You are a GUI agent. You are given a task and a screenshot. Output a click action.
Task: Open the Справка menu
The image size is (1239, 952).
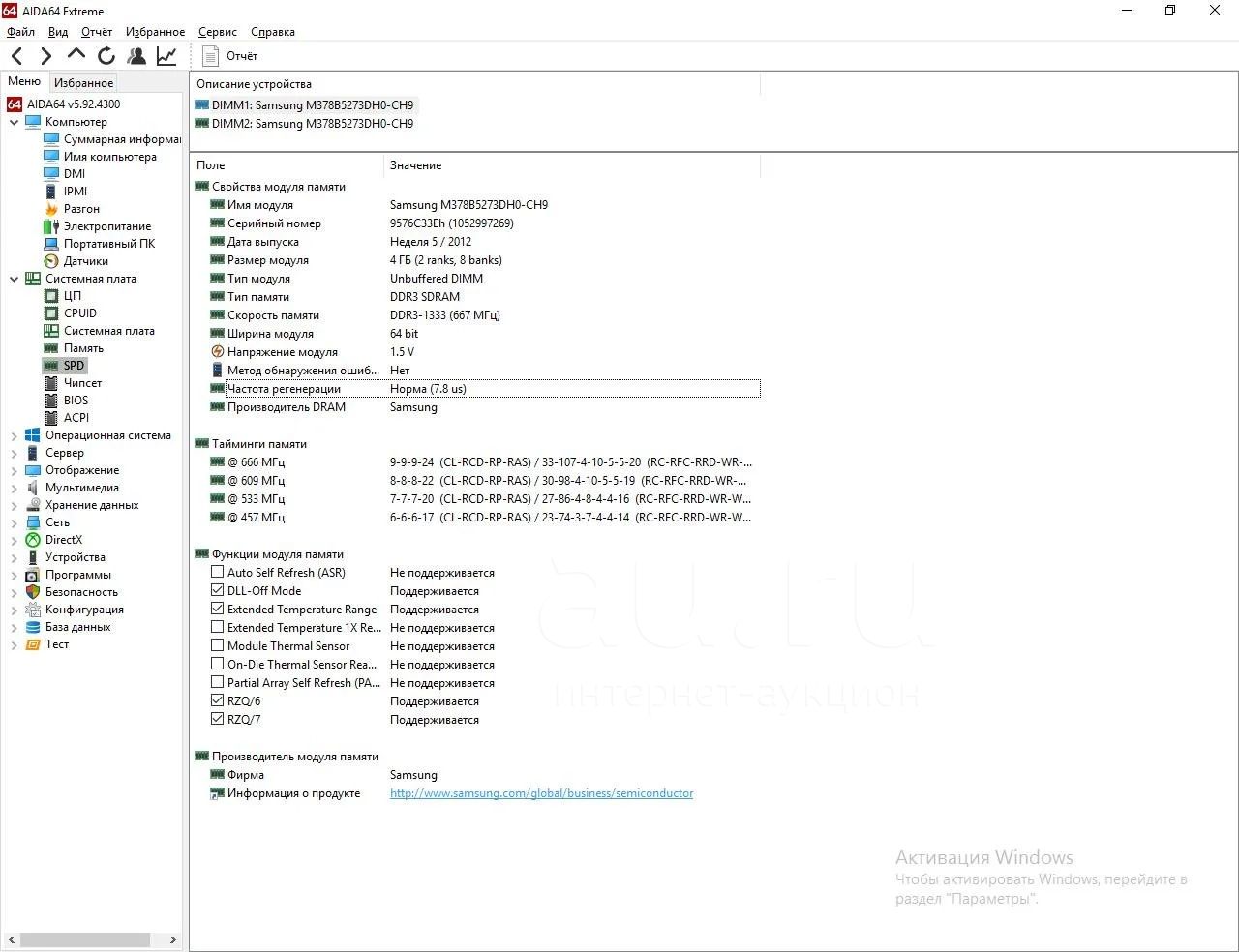273,32
